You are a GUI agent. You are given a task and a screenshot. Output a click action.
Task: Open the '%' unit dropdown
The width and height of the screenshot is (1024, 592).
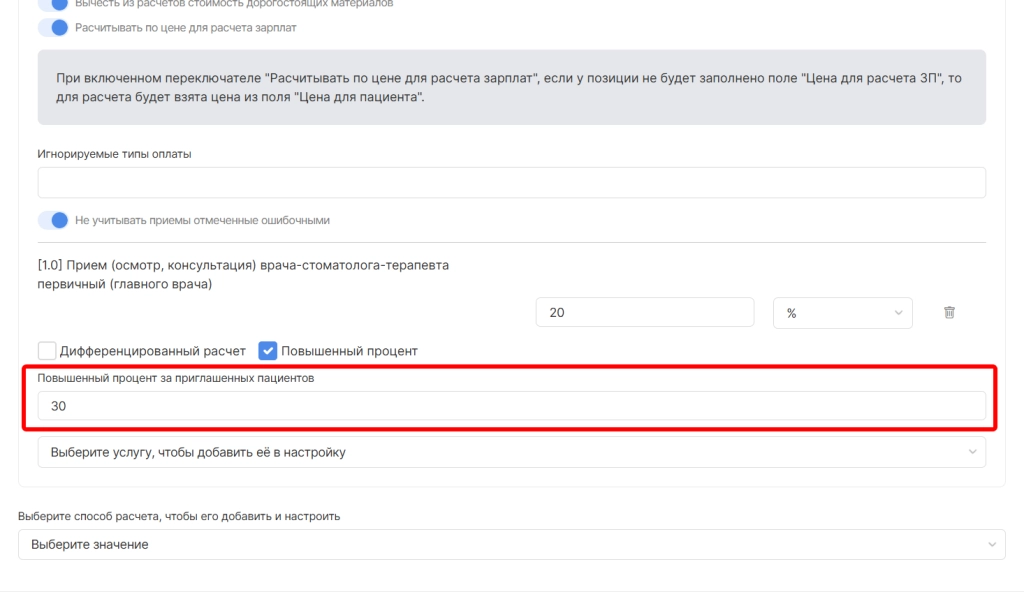tap(842, 313)
